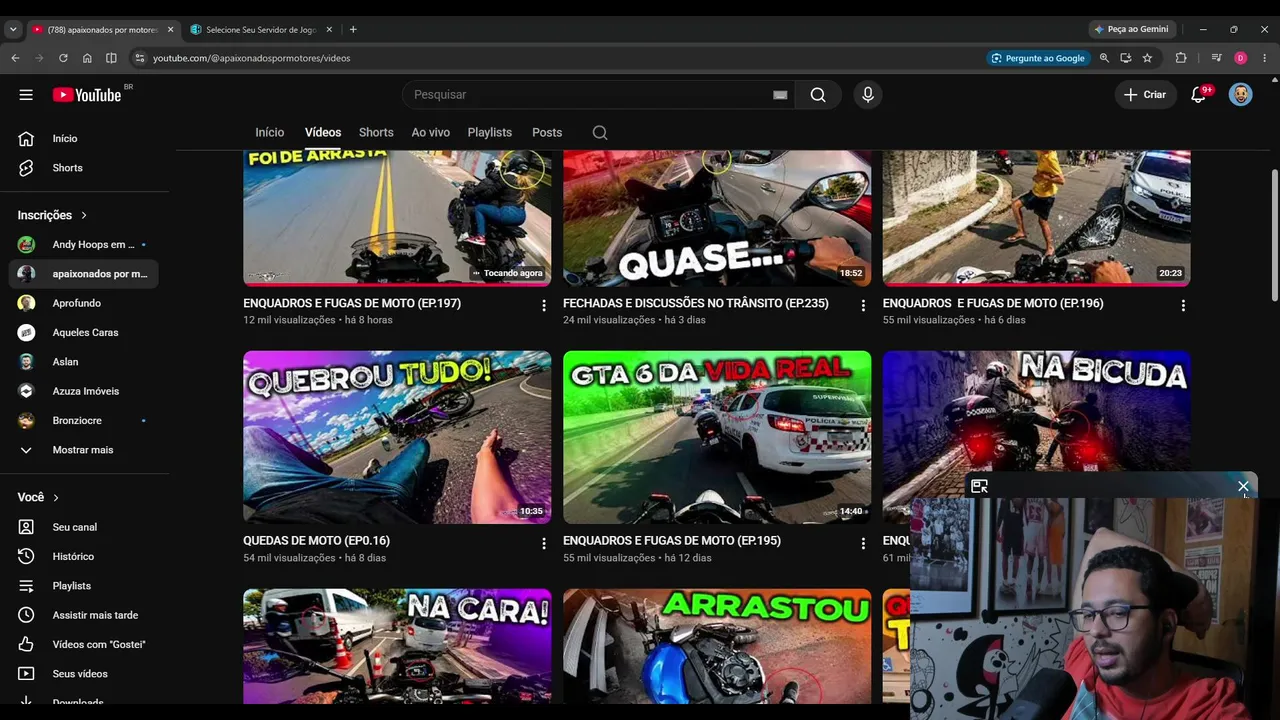Reload the page in the browser
This screenshot has height=720, width=1280.
coord(63,58)
